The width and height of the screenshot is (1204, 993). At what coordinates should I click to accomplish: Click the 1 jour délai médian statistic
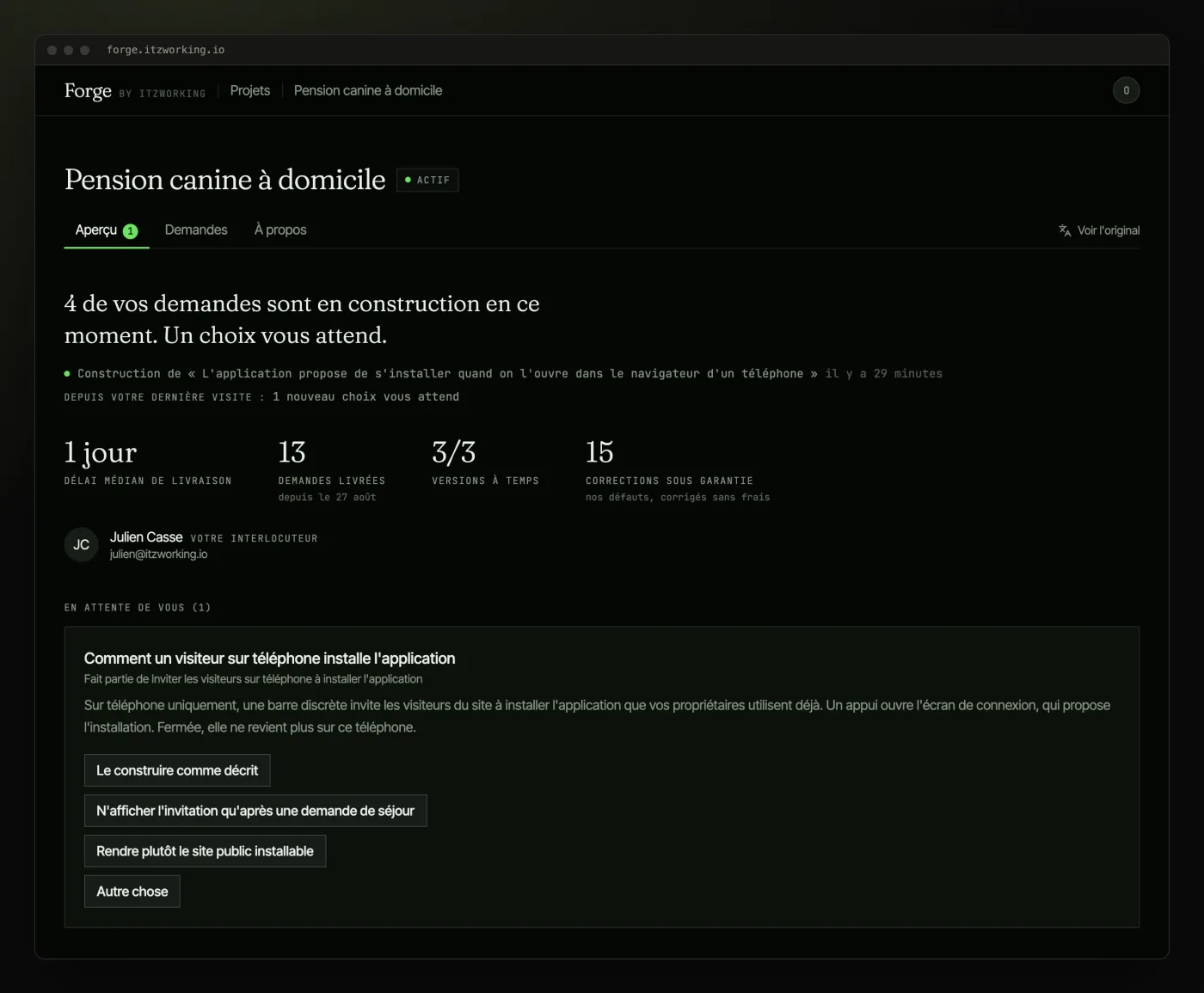point(148,463)
